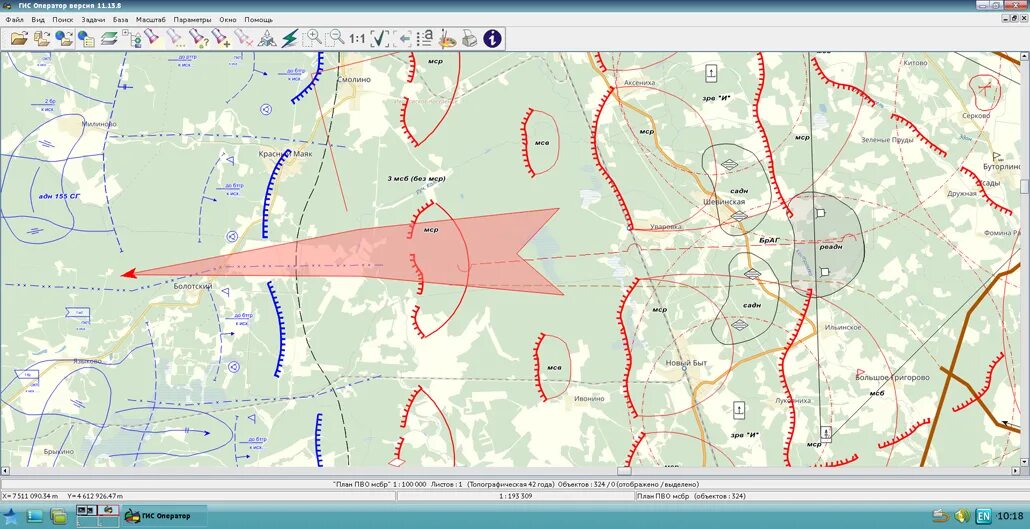1030x529 pixels.
Task: Open the Поиск menu
Action: point(63,20)
